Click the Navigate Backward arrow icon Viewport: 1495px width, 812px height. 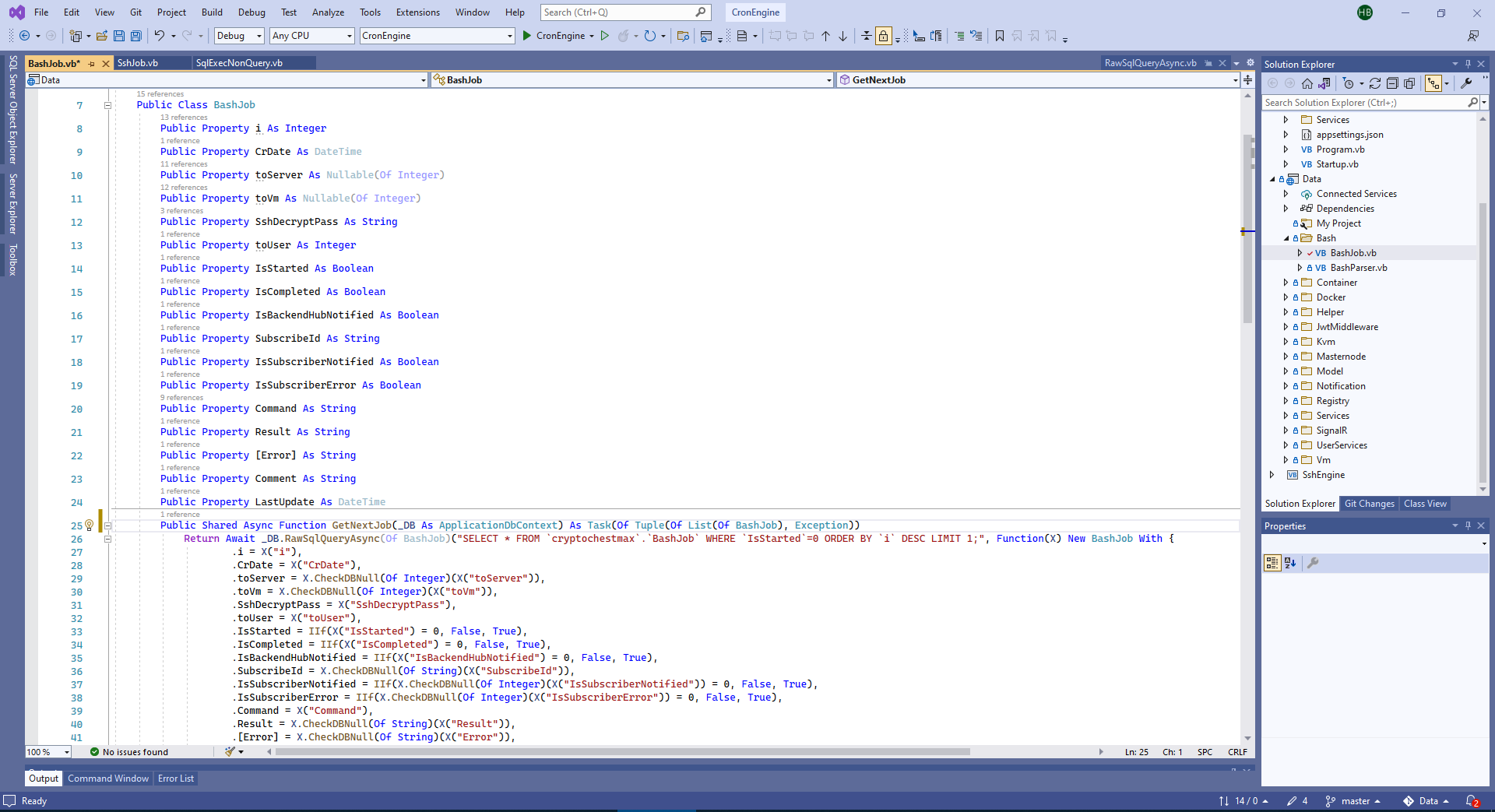(25, 36)
